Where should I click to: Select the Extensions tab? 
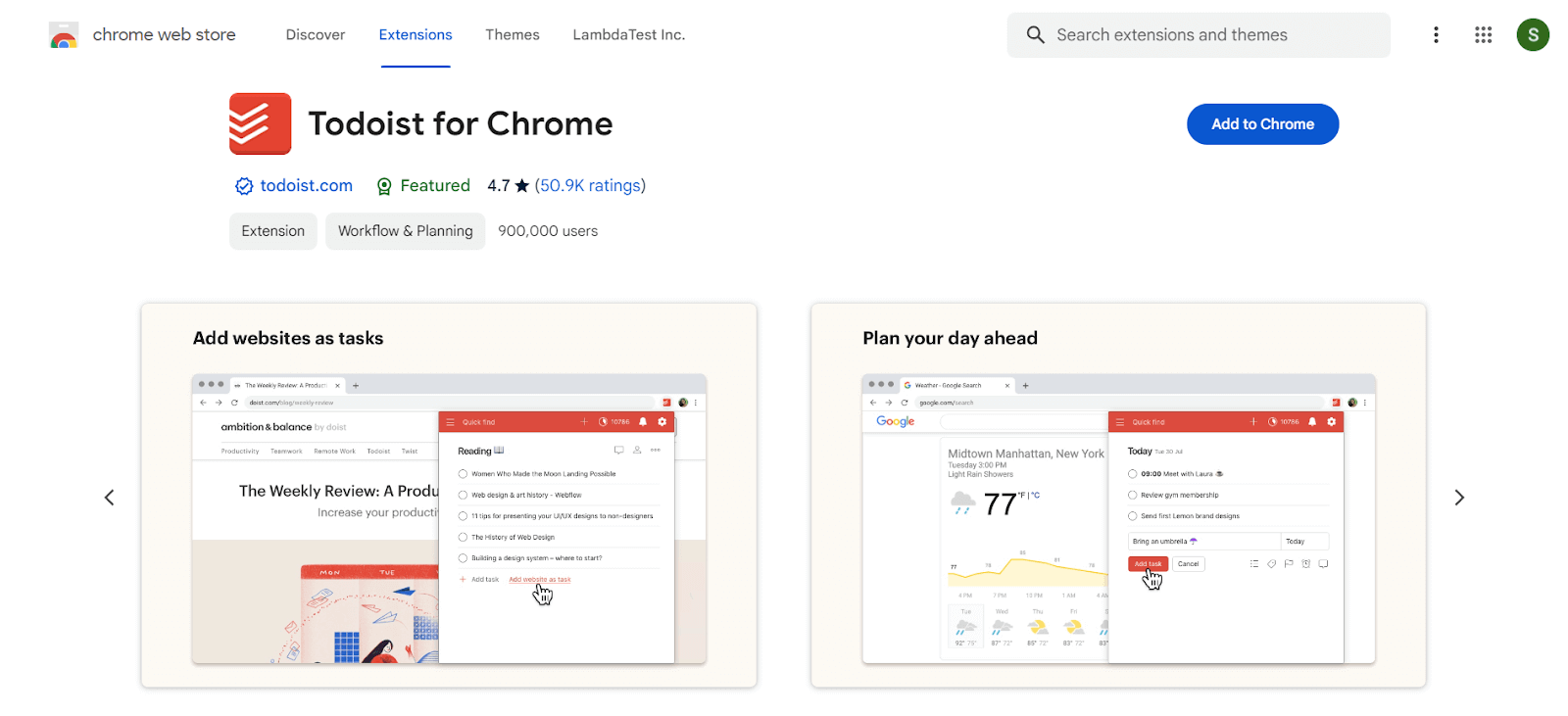pos(416,35)
